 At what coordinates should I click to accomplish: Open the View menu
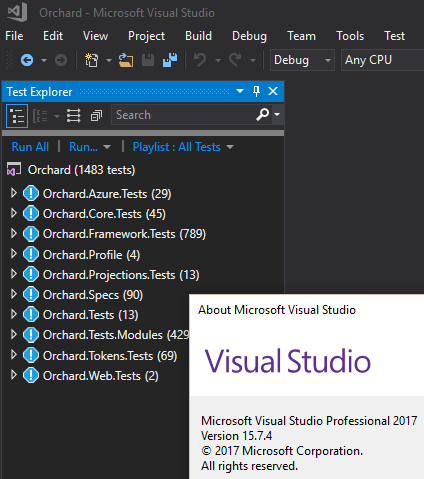pos(95,36)
